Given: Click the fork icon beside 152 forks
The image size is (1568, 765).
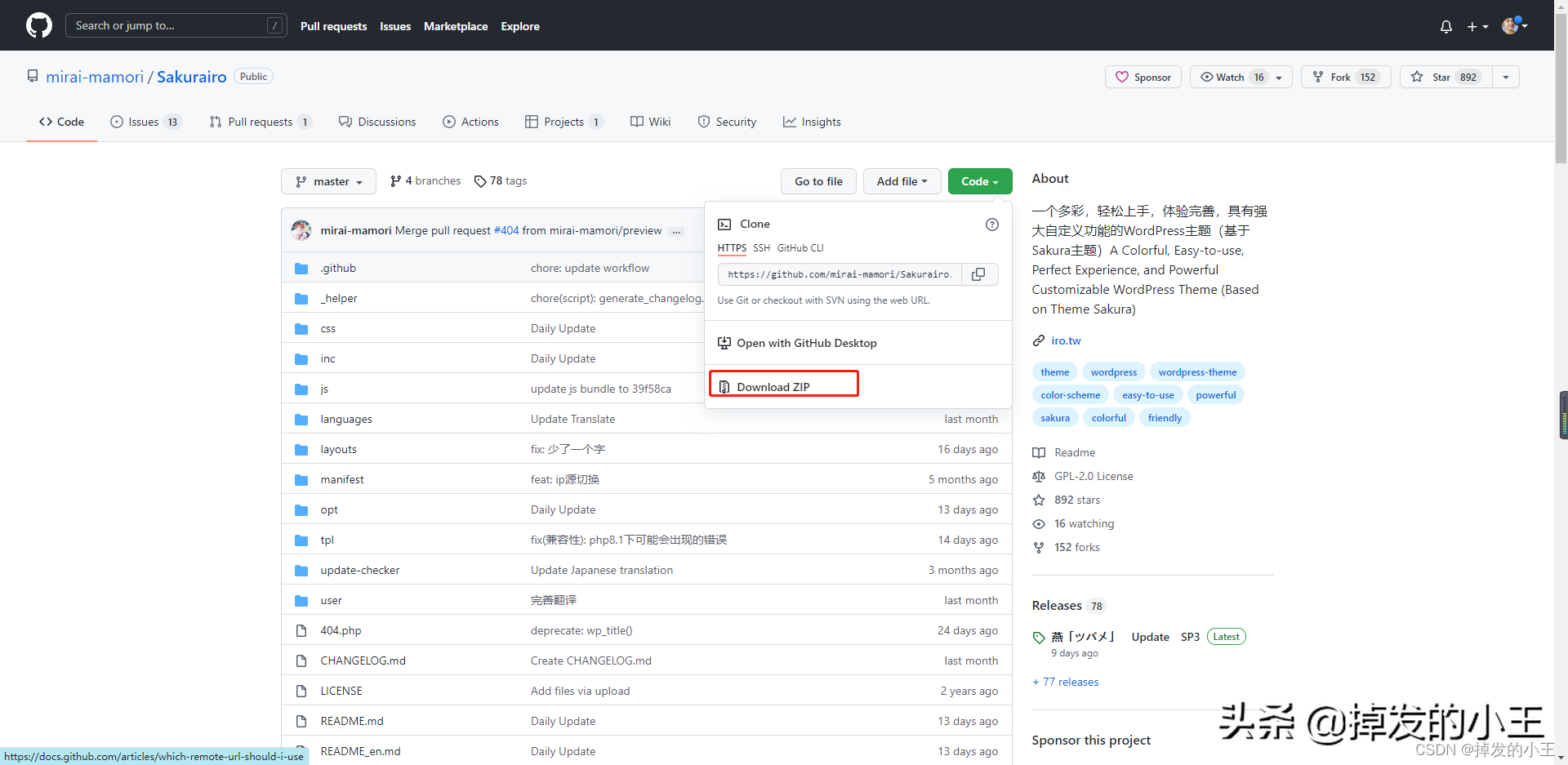Looking at the screenshot, I should coord(1039,548).
